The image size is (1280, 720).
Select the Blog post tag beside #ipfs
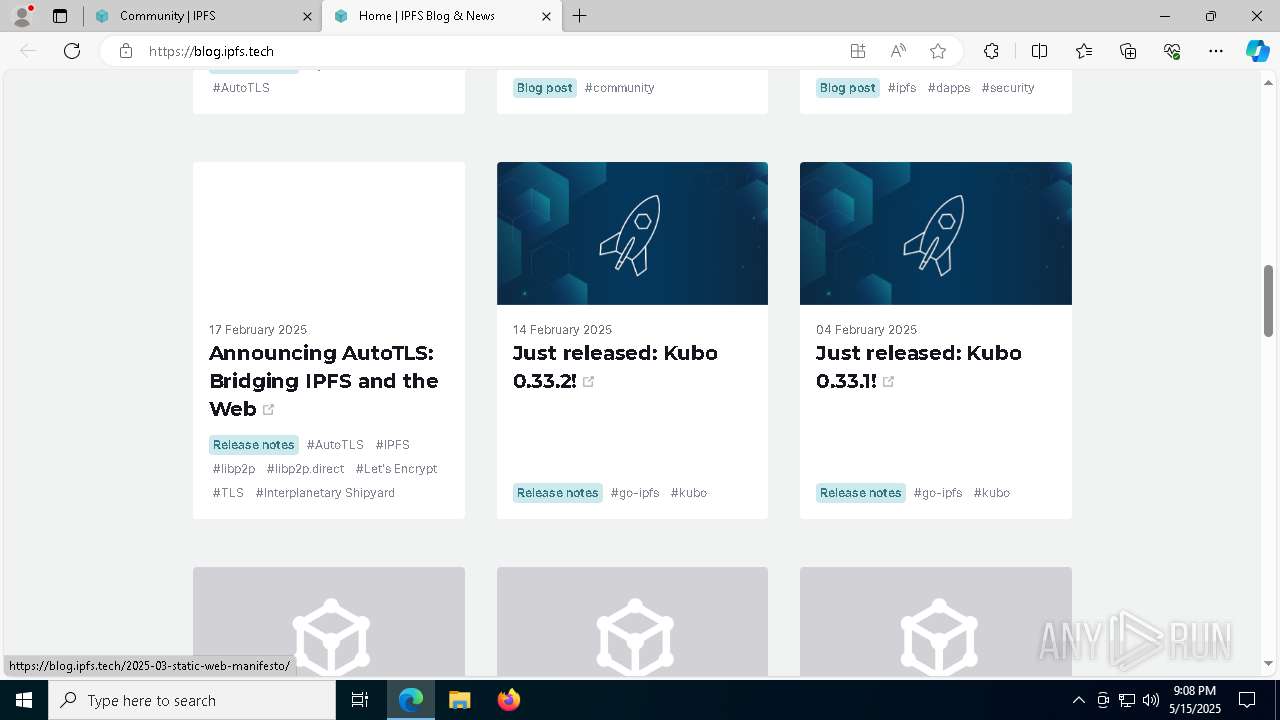[x=848, y=88]
